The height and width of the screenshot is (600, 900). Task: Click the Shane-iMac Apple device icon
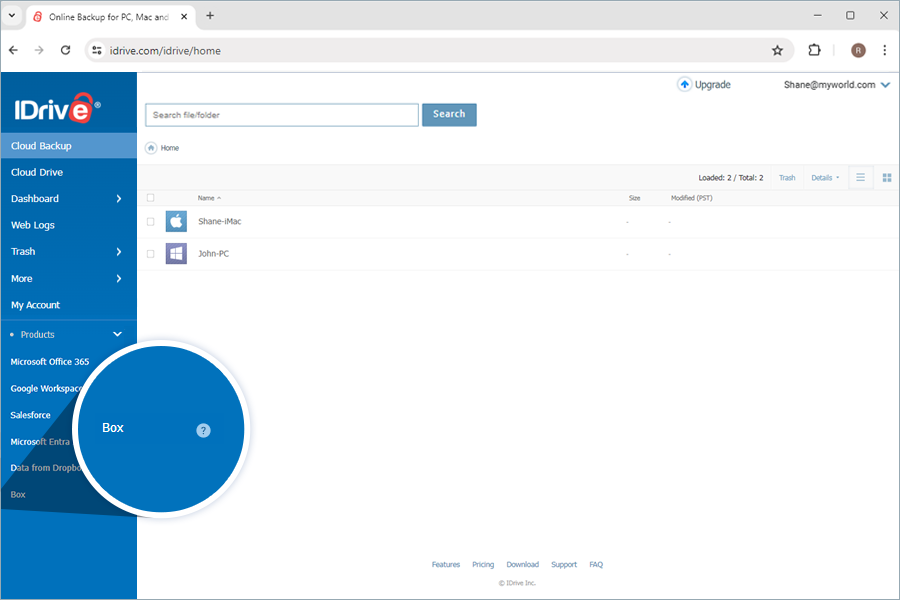pos(176,221)
